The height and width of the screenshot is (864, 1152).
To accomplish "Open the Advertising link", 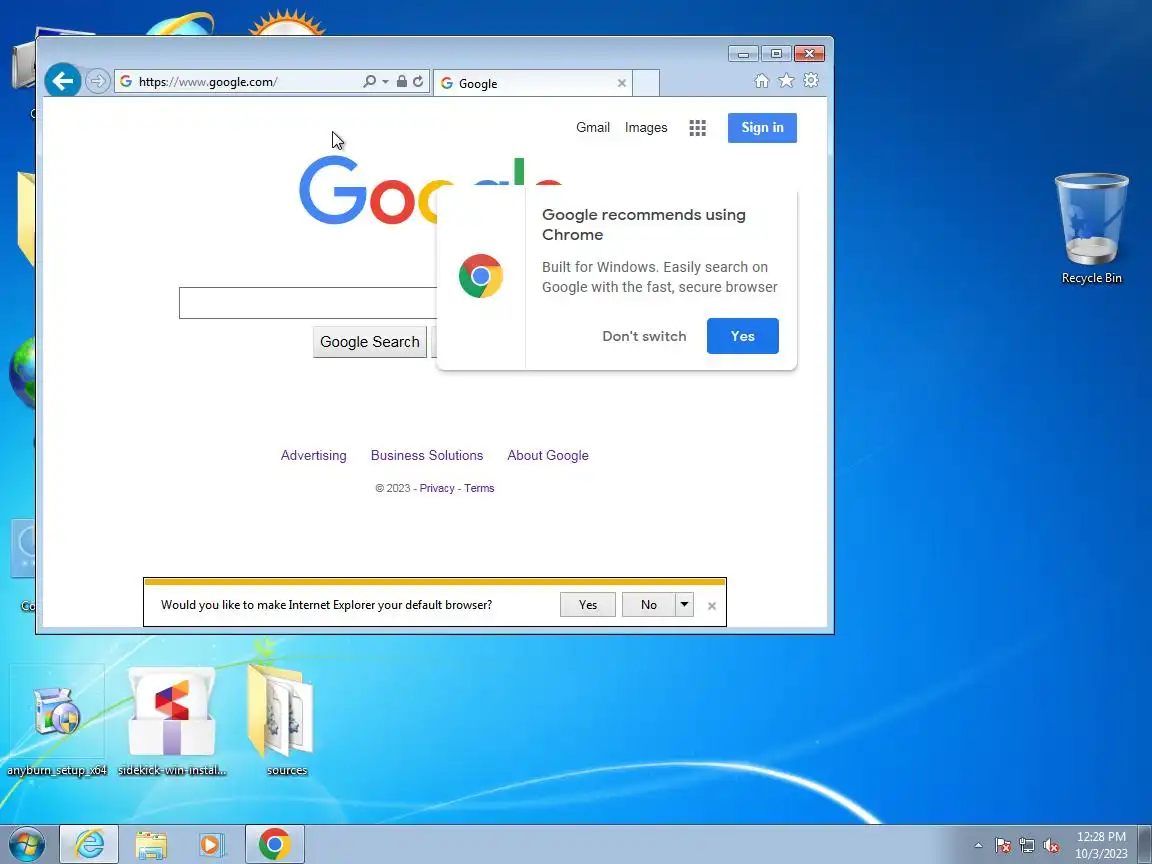I will click(x=313, y=456).
